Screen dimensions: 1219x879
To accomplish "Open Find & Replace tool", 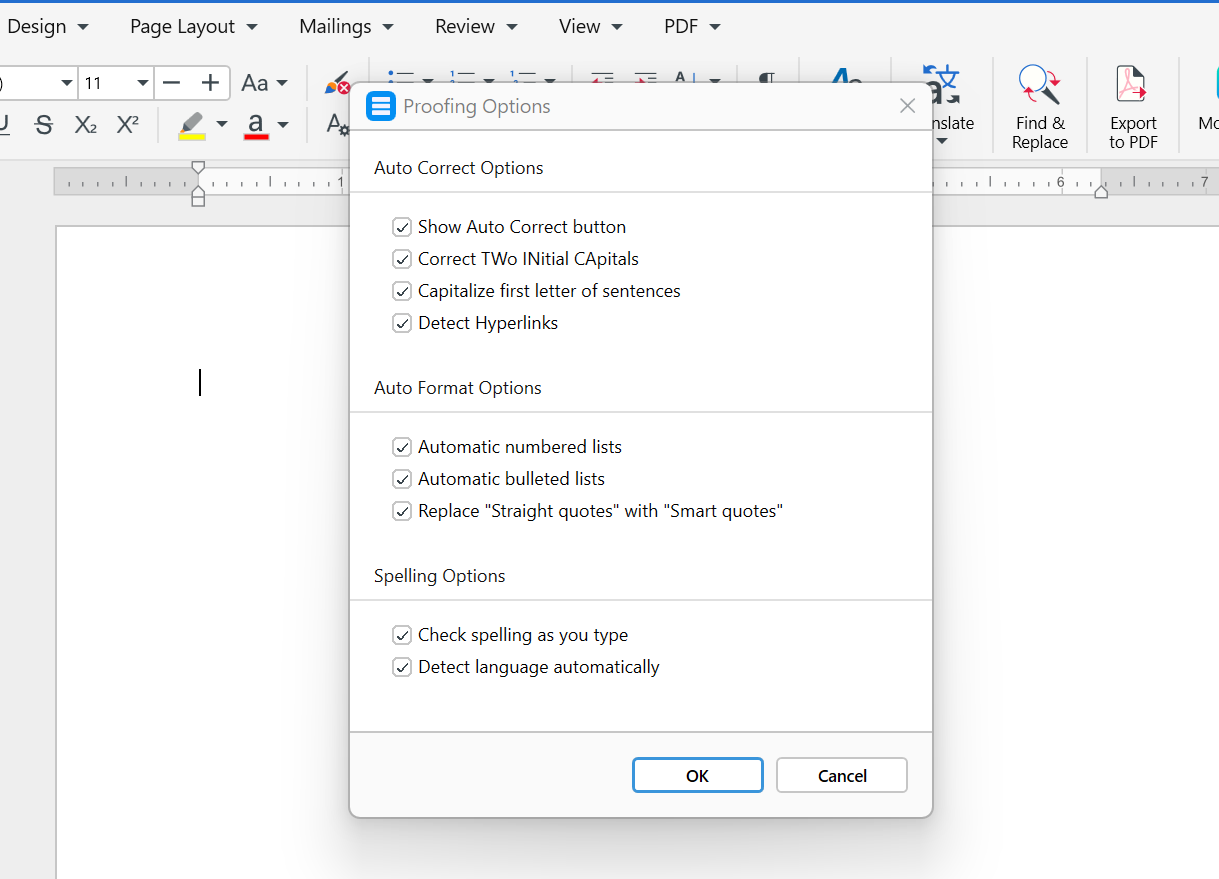I will [1040, 106].
